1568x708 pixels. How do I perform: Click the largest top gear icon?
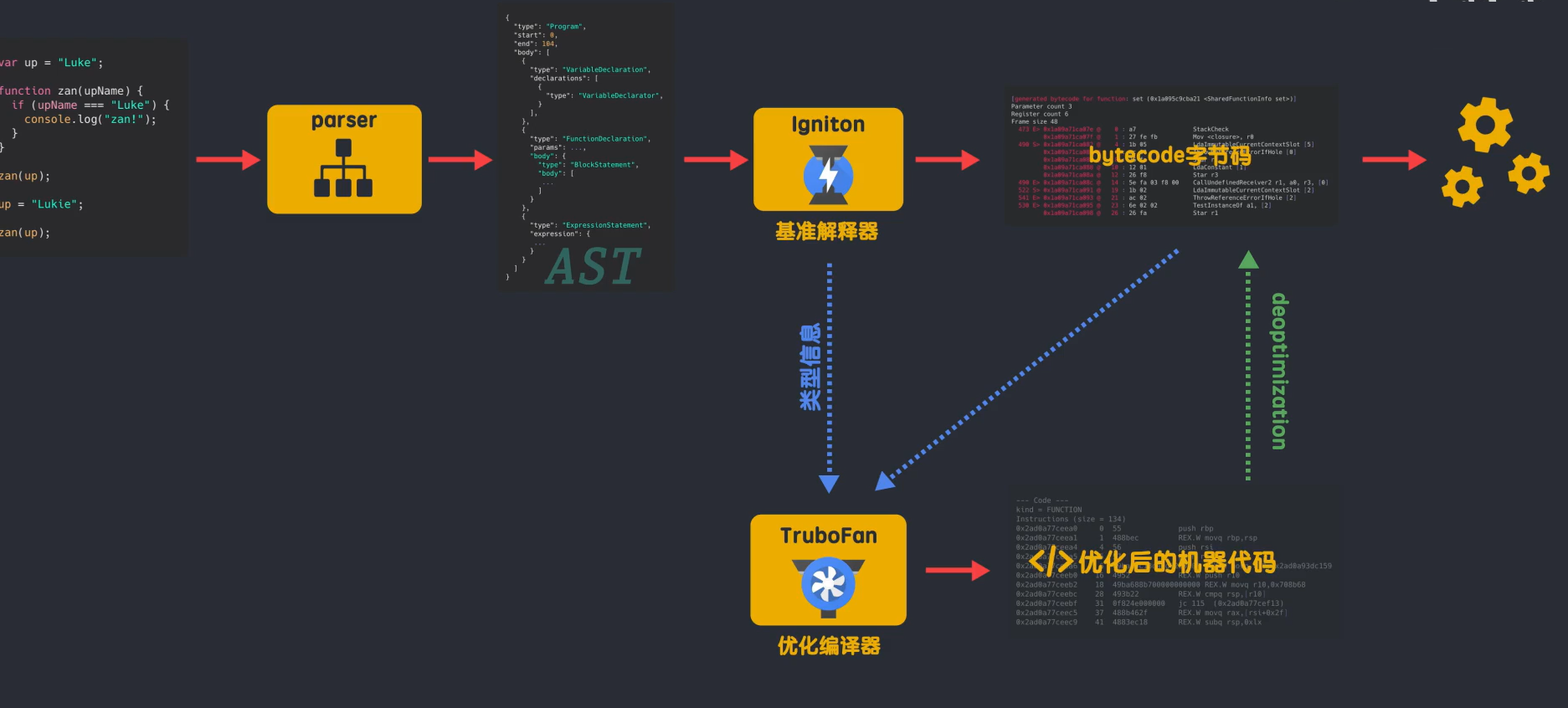(1485, 125)
